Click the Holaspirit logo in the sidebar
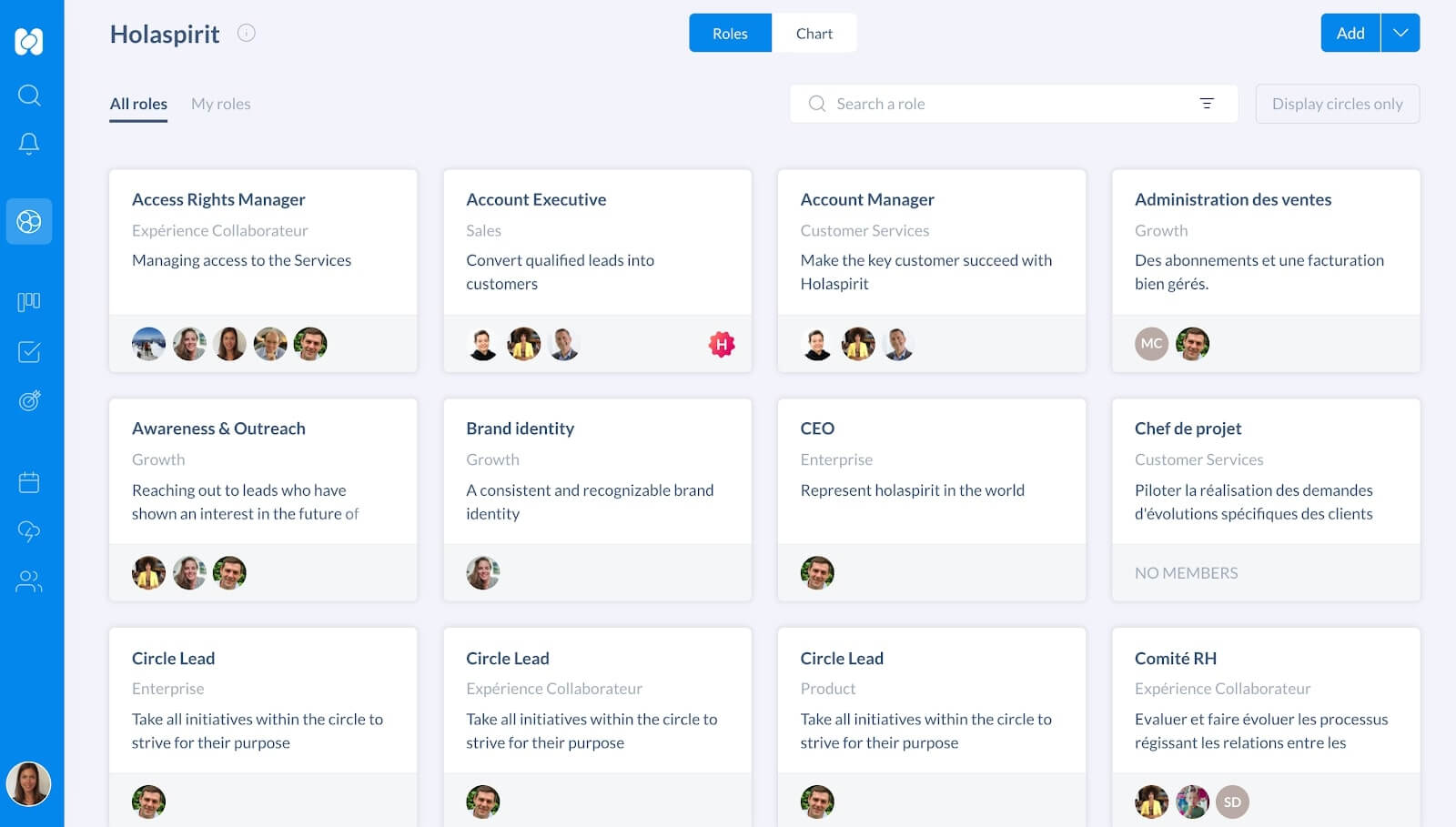1456x827 pixels. click(x=29, y=41)
